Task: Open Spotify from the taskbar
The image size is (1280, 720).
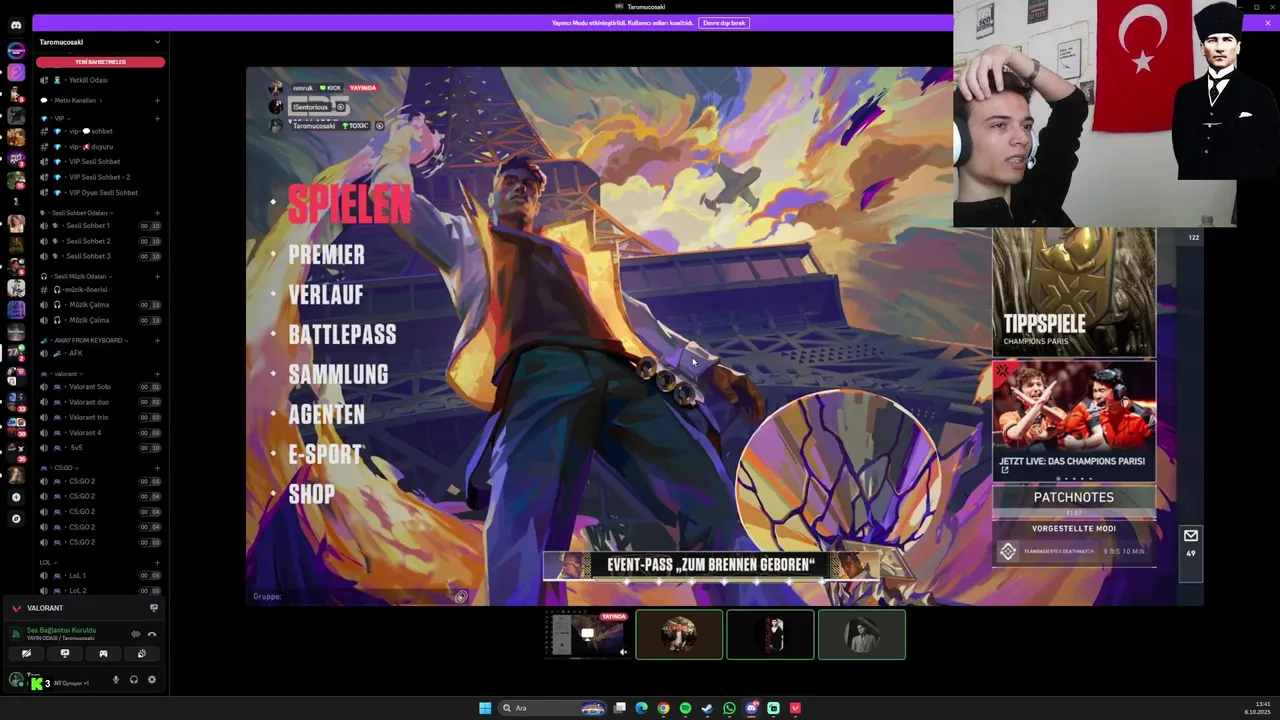Action: coord(685,708)
